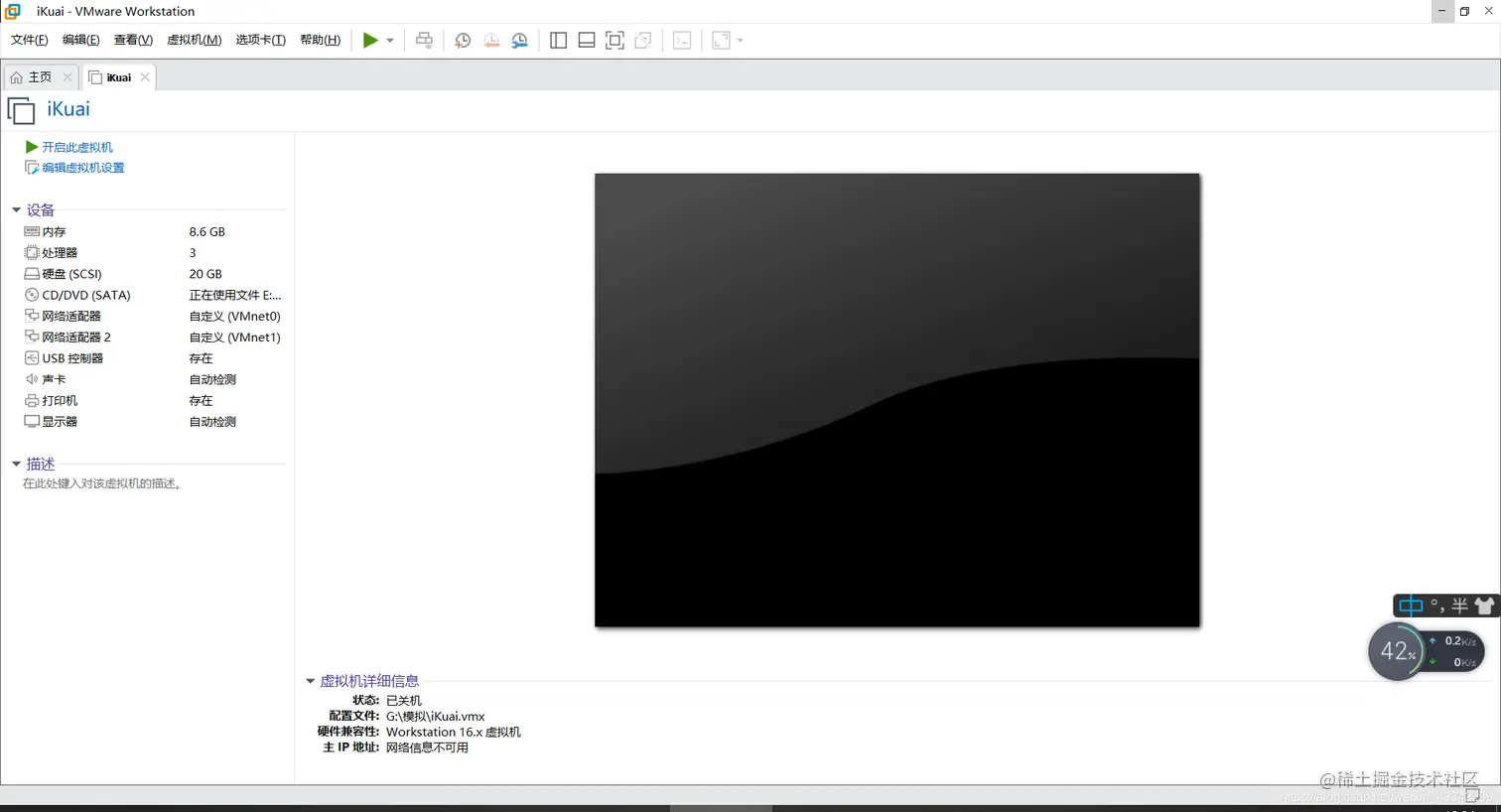
Task: Click the 已关机 status text
Action: click(x=403, y=701)
